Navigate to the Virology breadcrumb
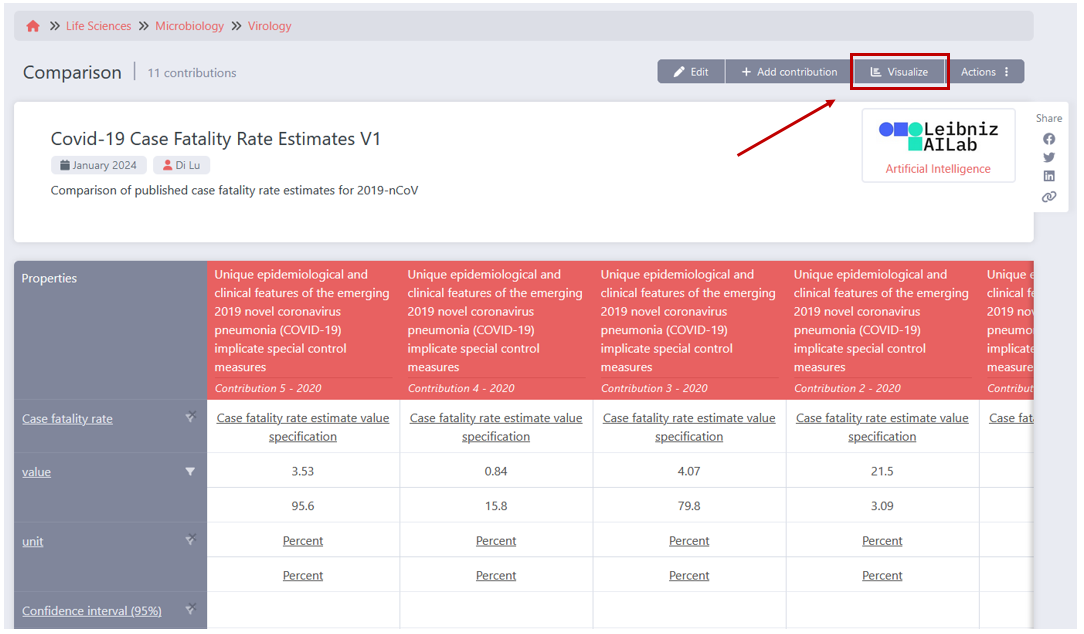 pos(269,25)
